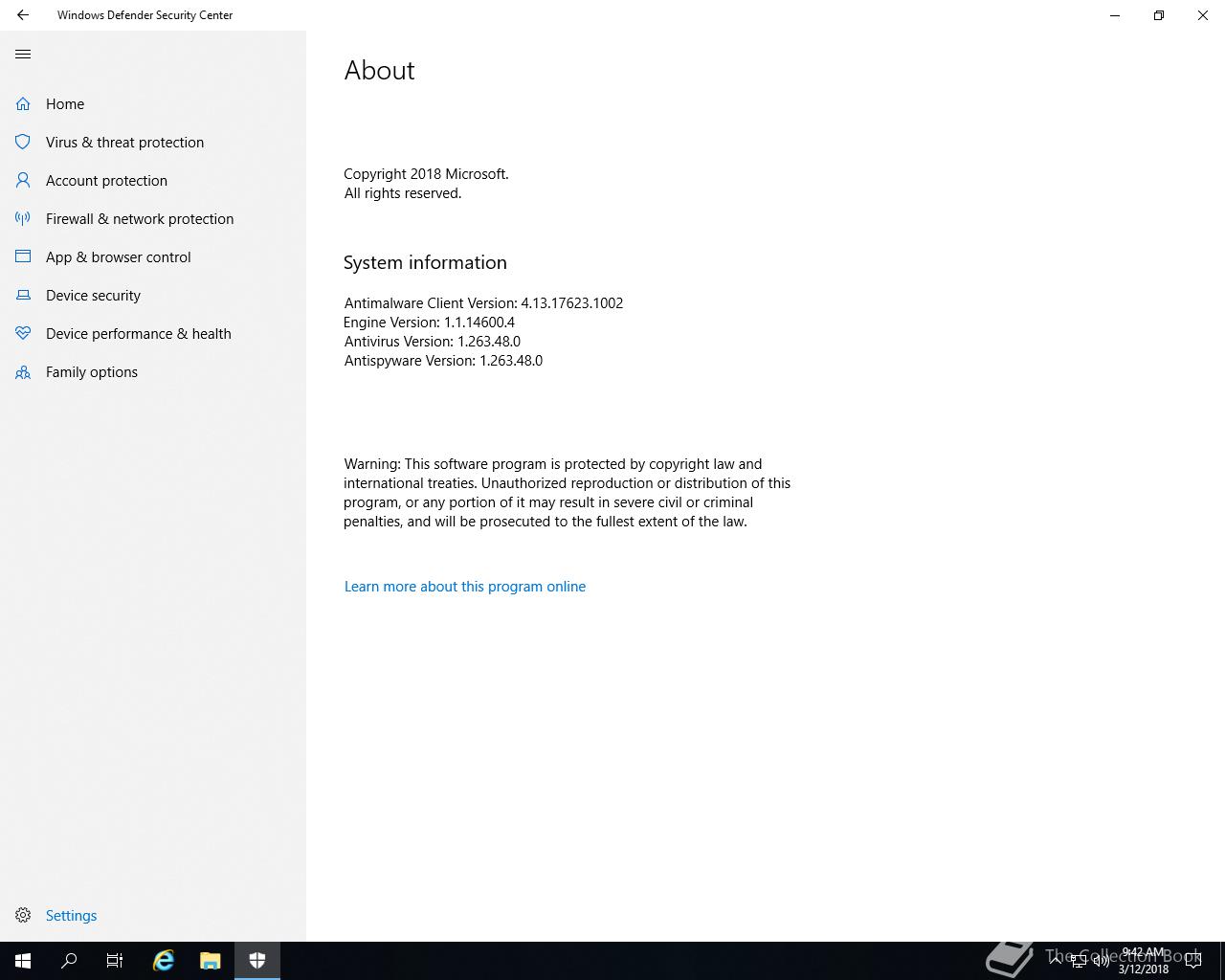Click the people icon for Family options

(23, 371)
